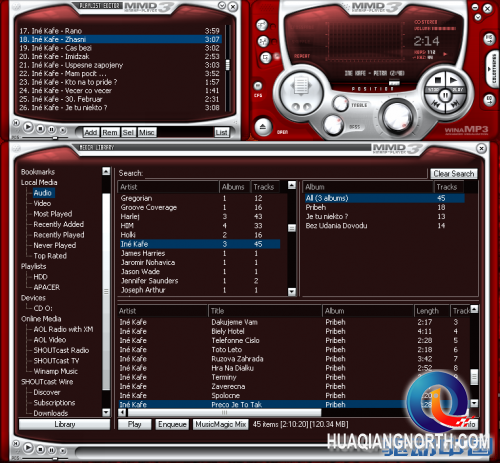Open the Colorthemes side tab
This screenshot has height=463, width=500.
(x=493, y=69)
